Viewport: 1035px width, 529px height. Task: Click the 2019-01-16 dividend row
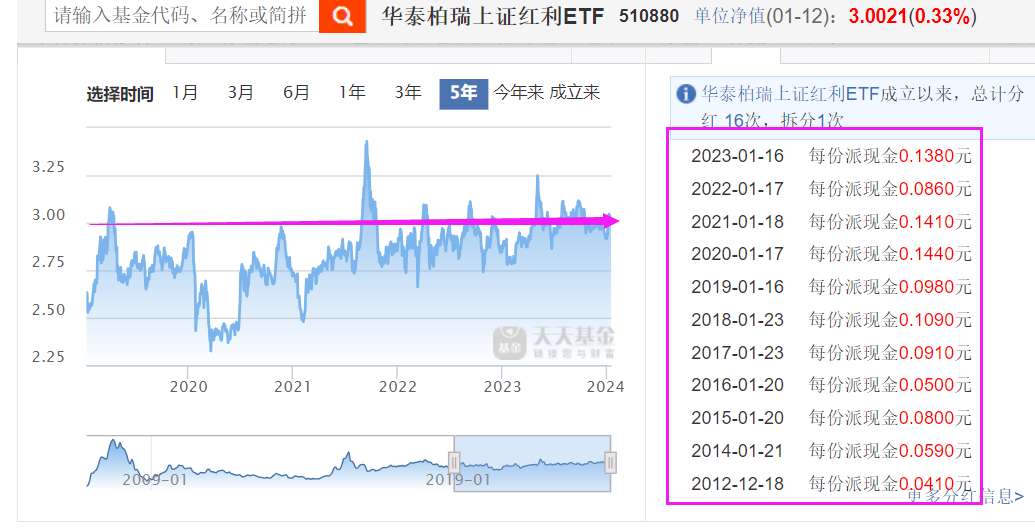tap(831, 287)
